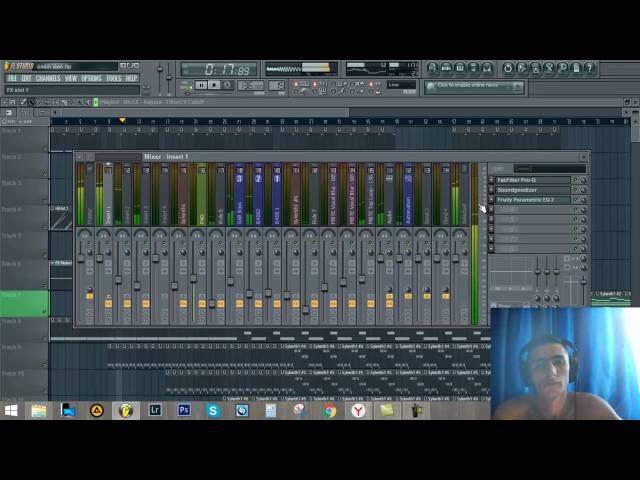This screenshot has width=640, height=480.
Task: Click the third view shortcut icon
Action: (460, 68)
